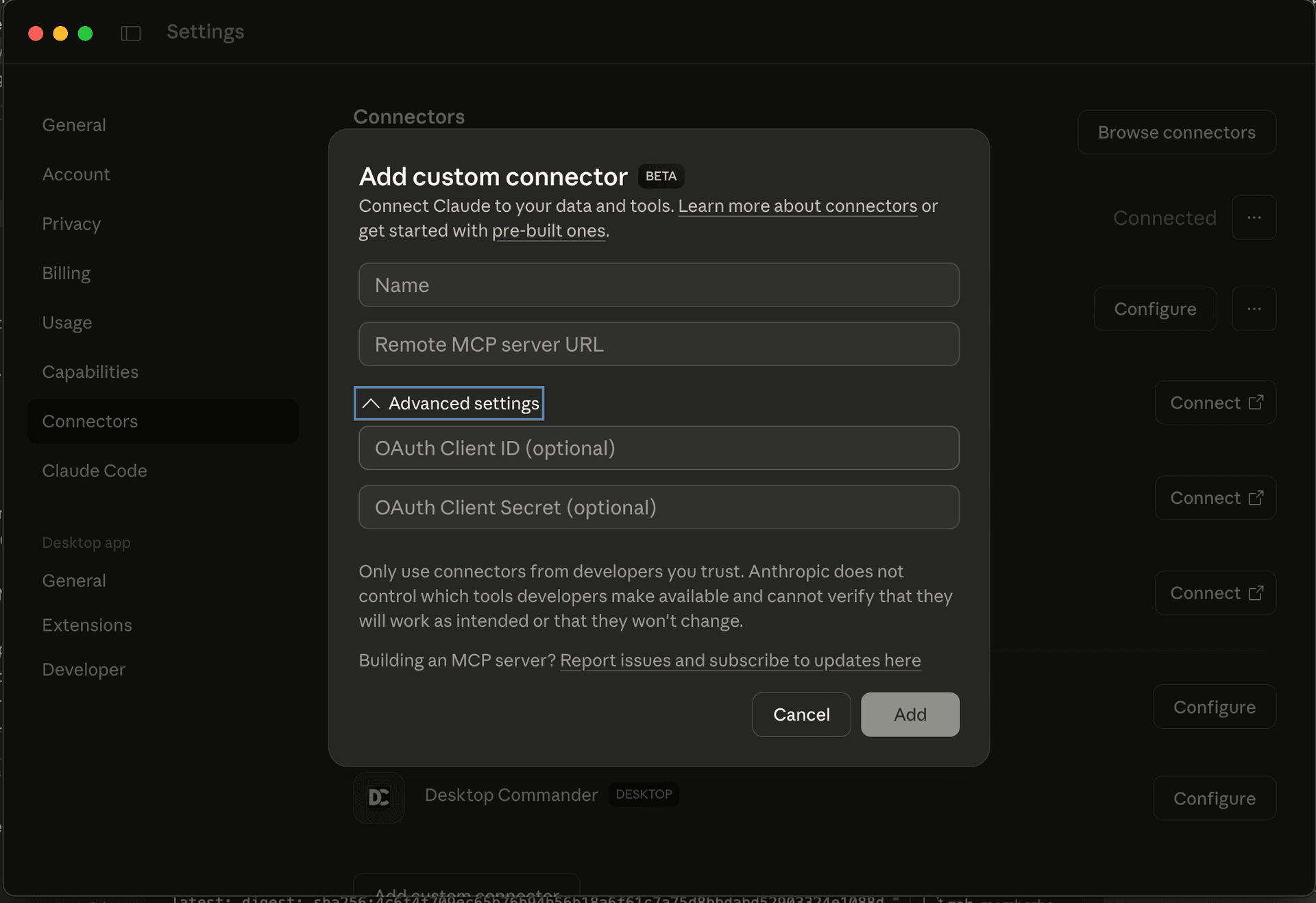Click external-link icon on topmost Connect button
The height and width of the screenshot is (903, 1316).
coord(1256,402)
